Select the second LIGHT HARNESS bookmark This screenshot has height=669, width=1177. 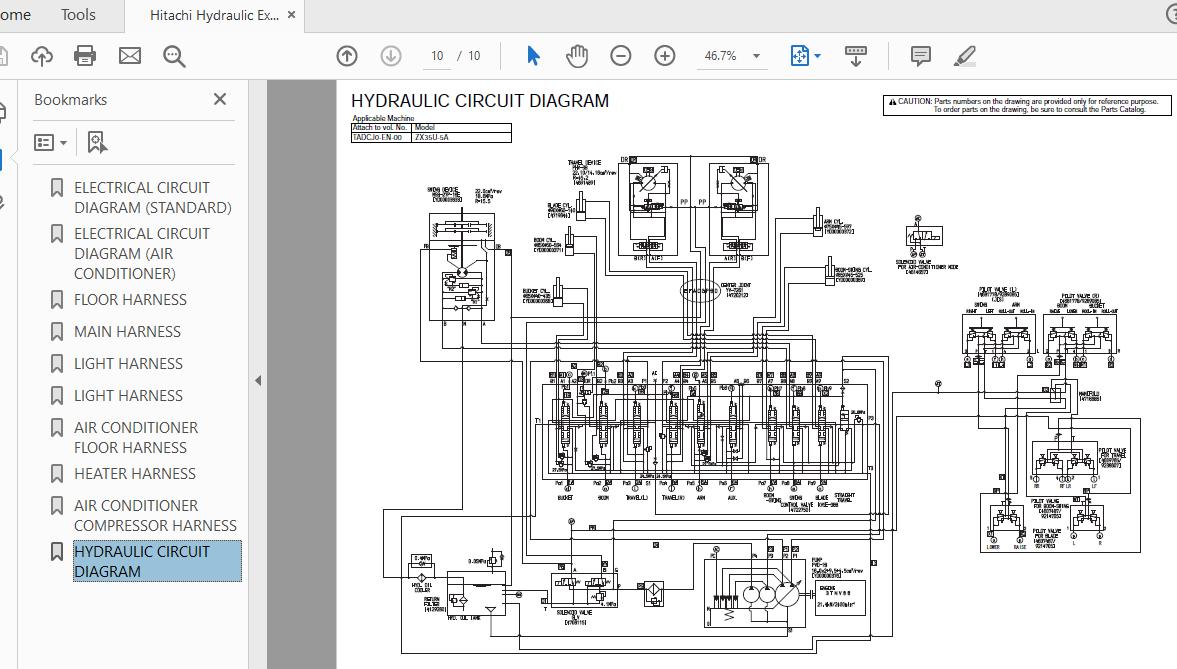(x=128, y=396)
